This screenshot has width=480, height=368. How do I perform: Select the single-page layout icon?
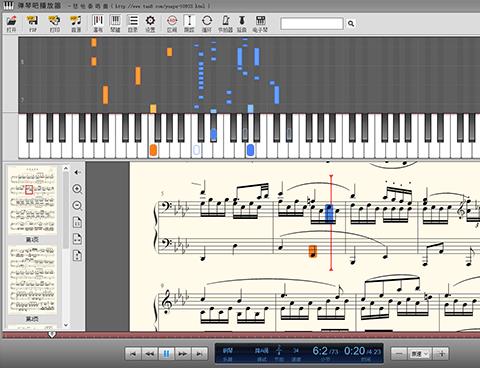(x=77, y=222)
